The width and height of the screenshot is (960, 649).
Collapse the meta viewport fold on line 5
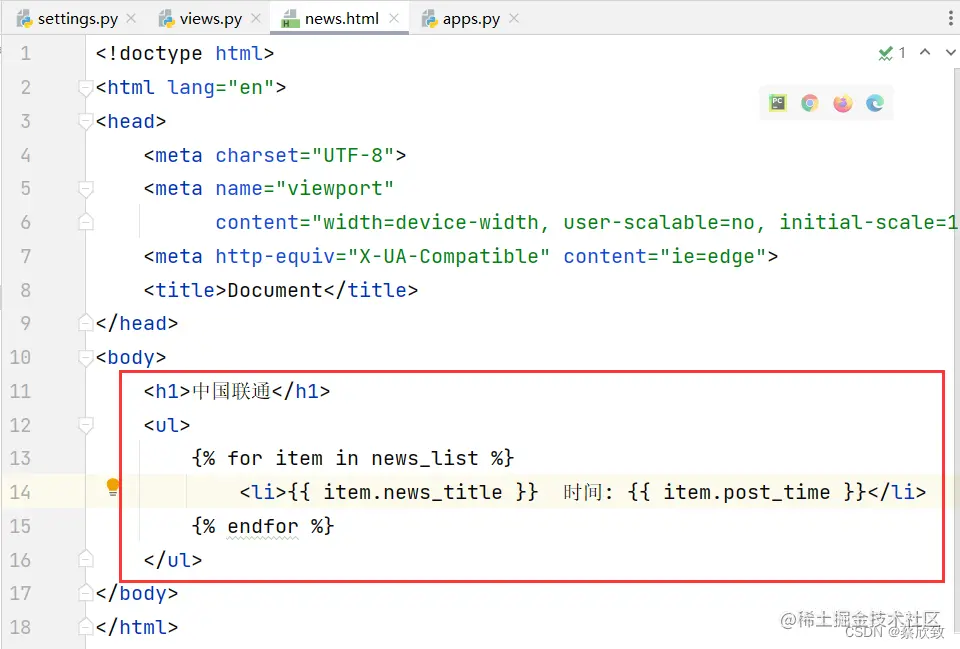tap(86, 189)
